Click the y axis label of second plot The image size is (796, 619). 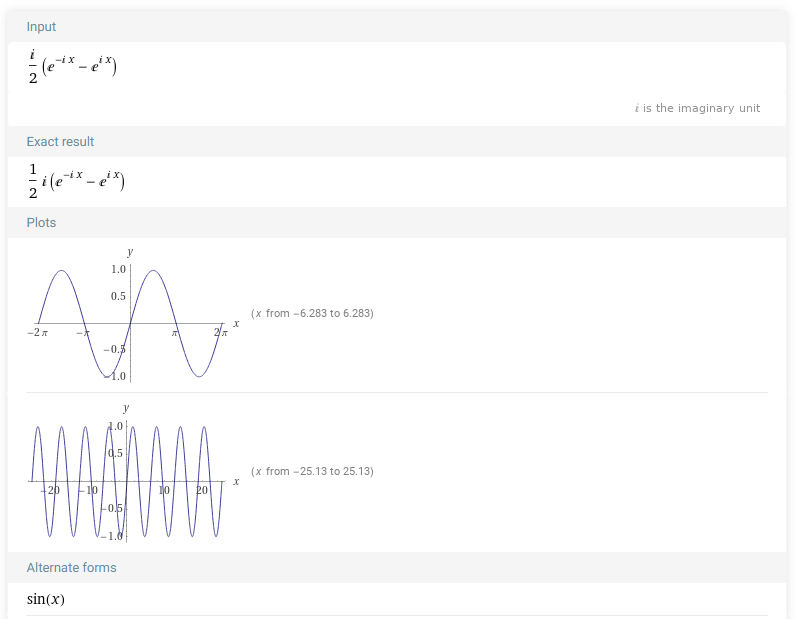click(x=126, y=407)
